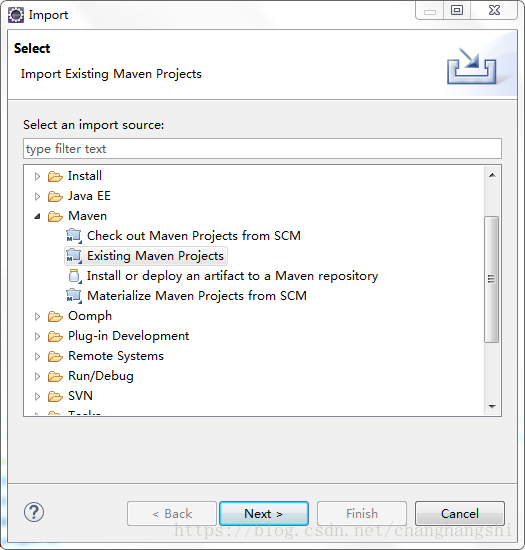
Task: Click the Eclipse icon in the title bar
Action: coord(16,15)
